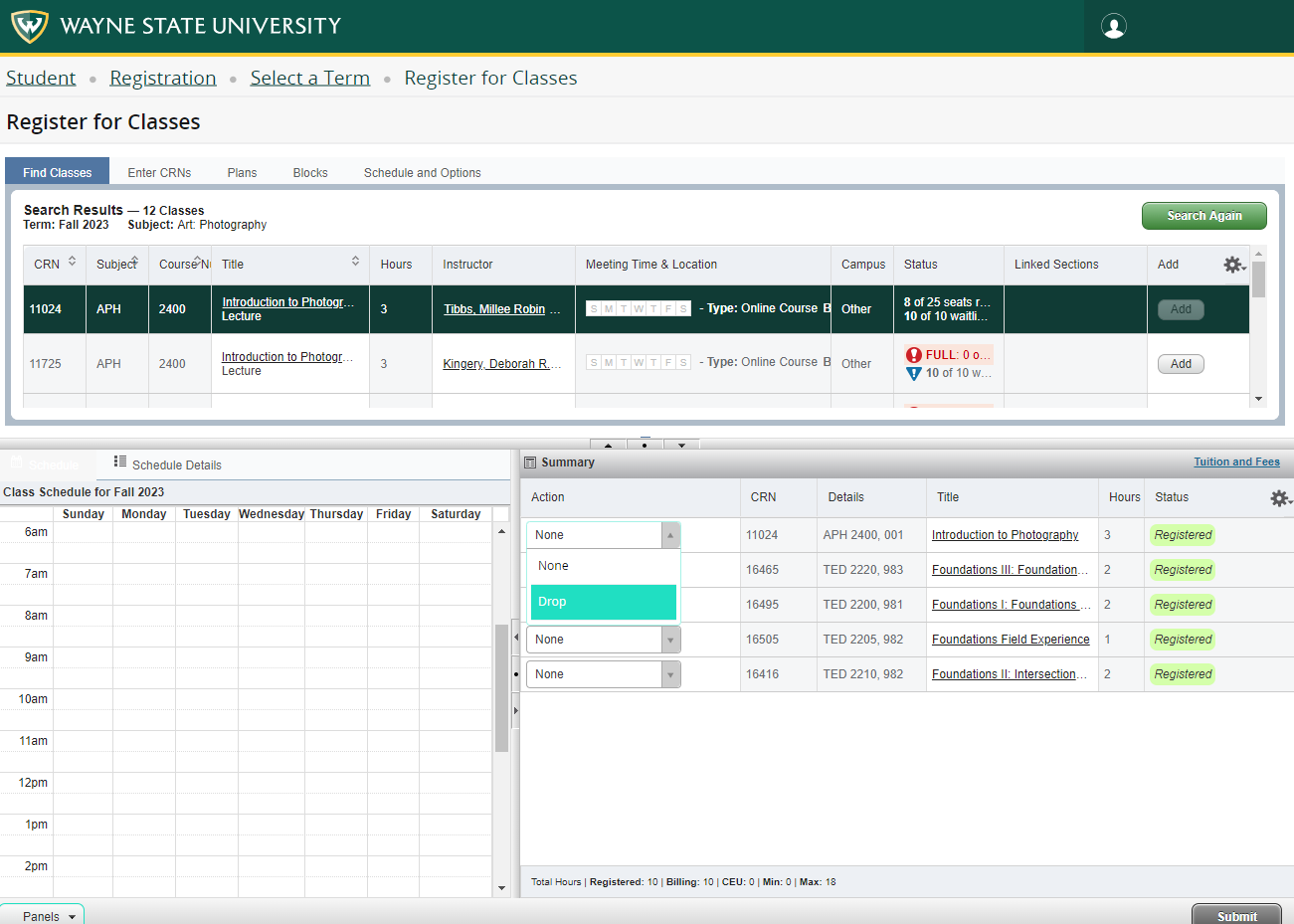Click the schedule scrollbar down arrow
This screenshot has height=924, width=1294.
(x=501, y=888)
